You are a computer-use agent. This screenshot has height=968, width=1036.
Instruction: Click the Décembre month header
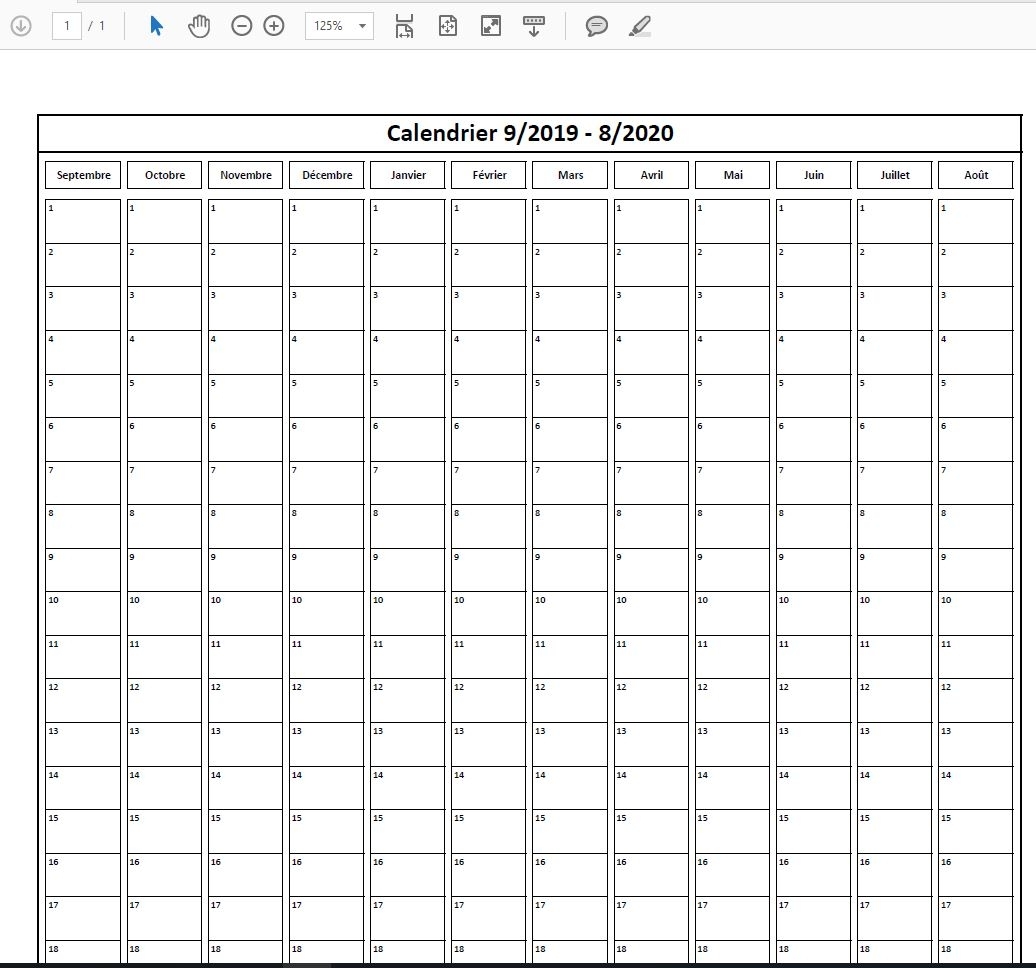pyautogui.click(x=327, y=175)
